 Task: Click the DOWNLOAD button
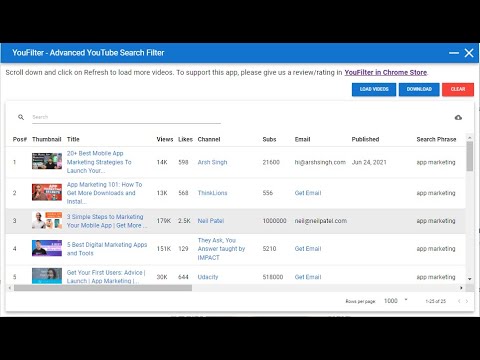point(419,89)
